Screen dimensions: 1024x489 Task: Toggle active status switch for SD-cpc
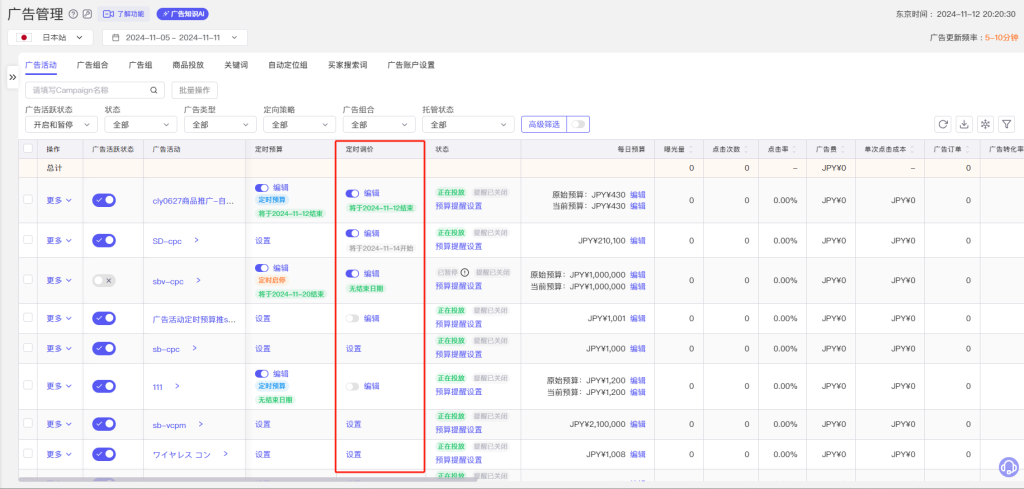pyautogui.click(x=104, y=240)
